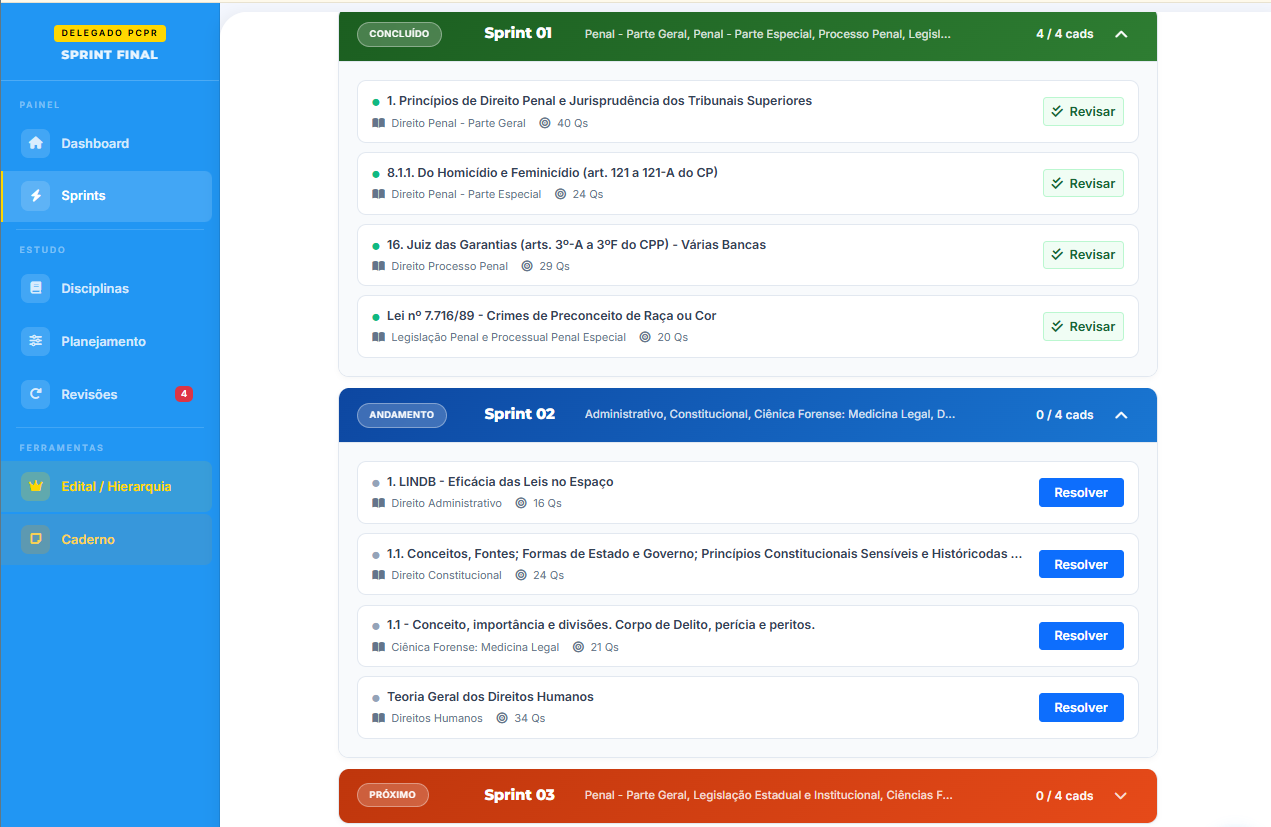Click the ANDAMENTO status badge

[402, 415]
